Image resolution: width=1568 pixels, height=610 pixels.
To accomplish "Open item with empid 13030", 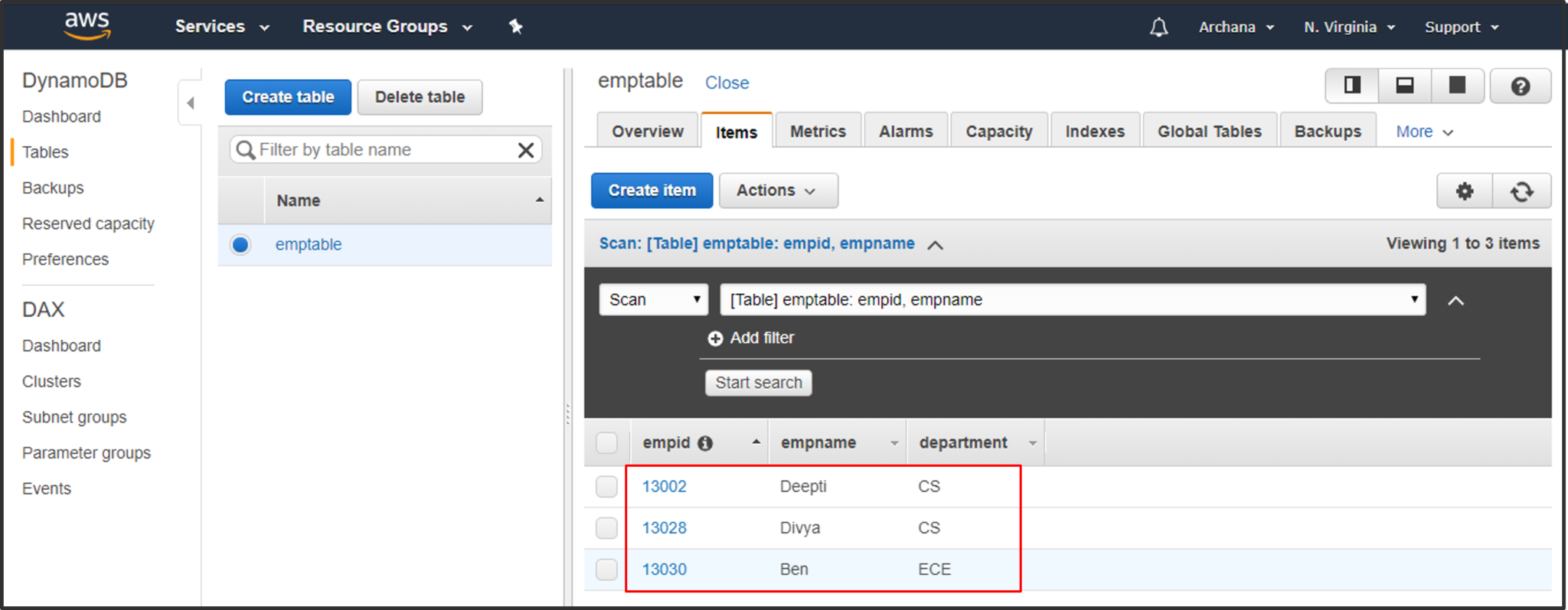I will tap(664, 569).
